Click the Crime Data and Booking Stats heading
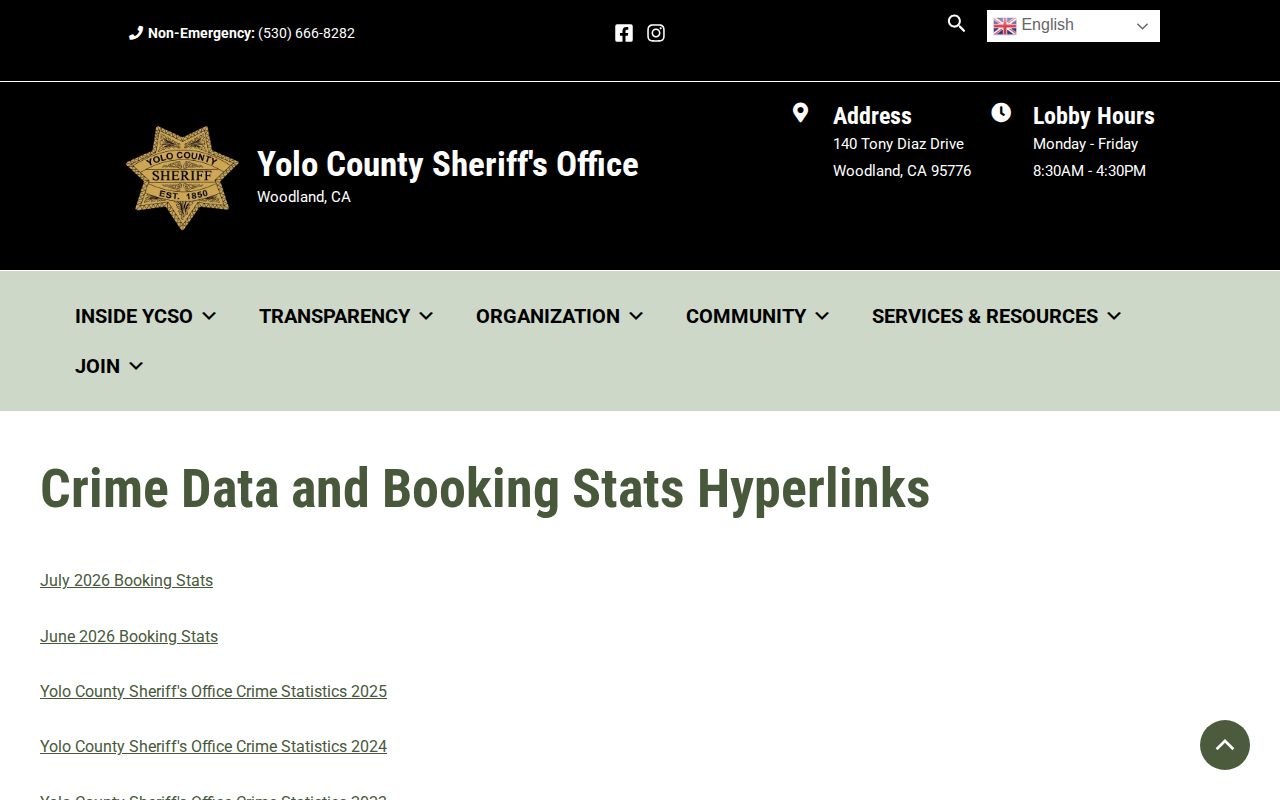The height and width of the screenshot is (800, 1280). click(485, 489)
